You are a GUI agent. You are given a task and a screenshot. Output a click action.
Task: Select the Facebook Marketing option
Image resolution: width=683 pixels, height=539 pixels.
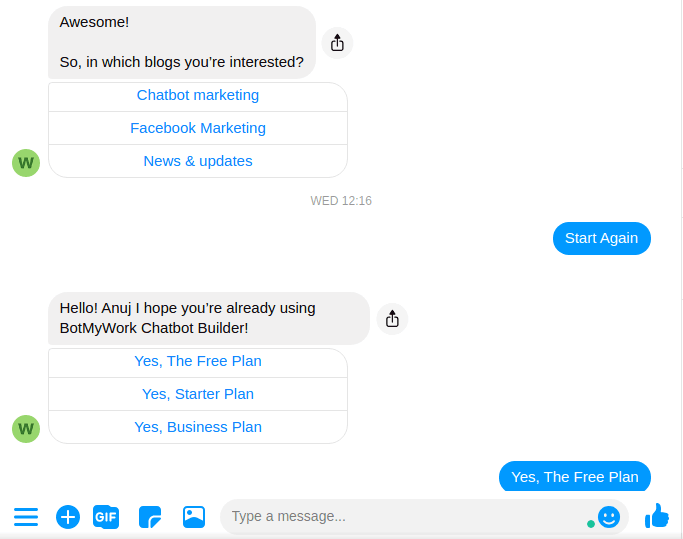pyautogui.click(x=198, y=128)
